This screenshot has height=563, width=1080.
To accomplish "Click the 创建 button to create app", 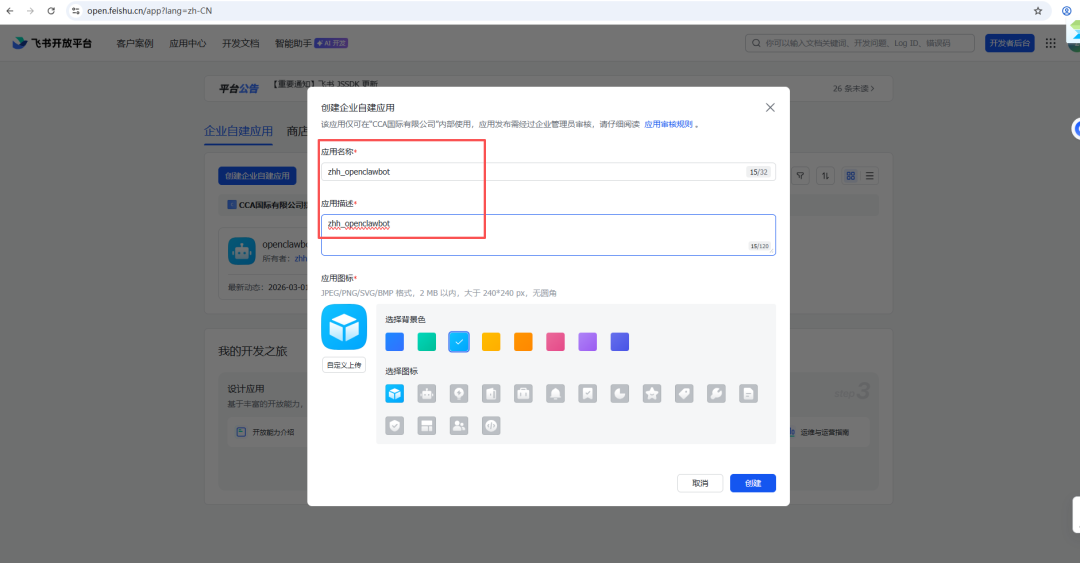I will [753, 483].
